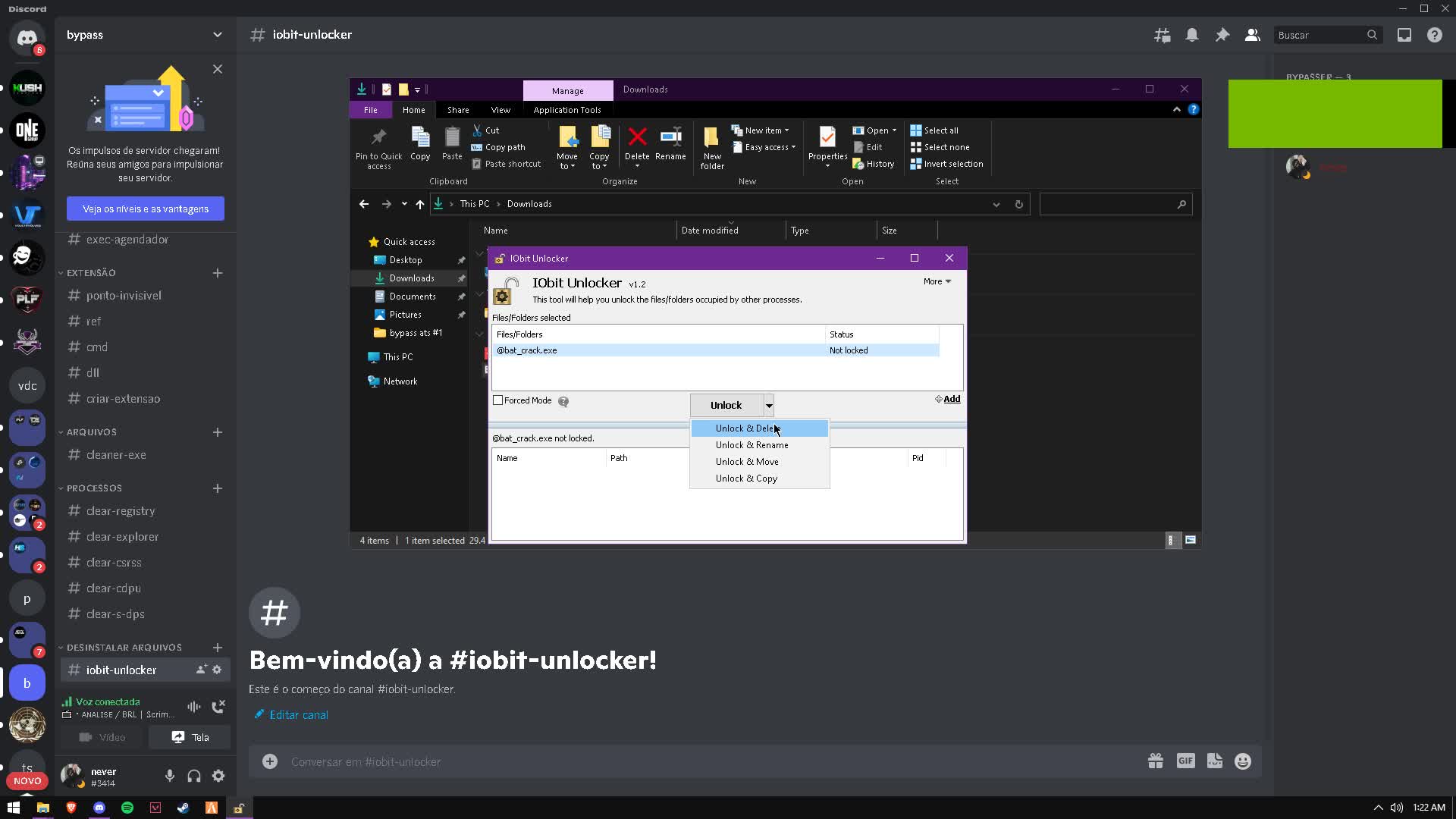
Task: Open Steam from the taskbar
Action: coord(183,808)
